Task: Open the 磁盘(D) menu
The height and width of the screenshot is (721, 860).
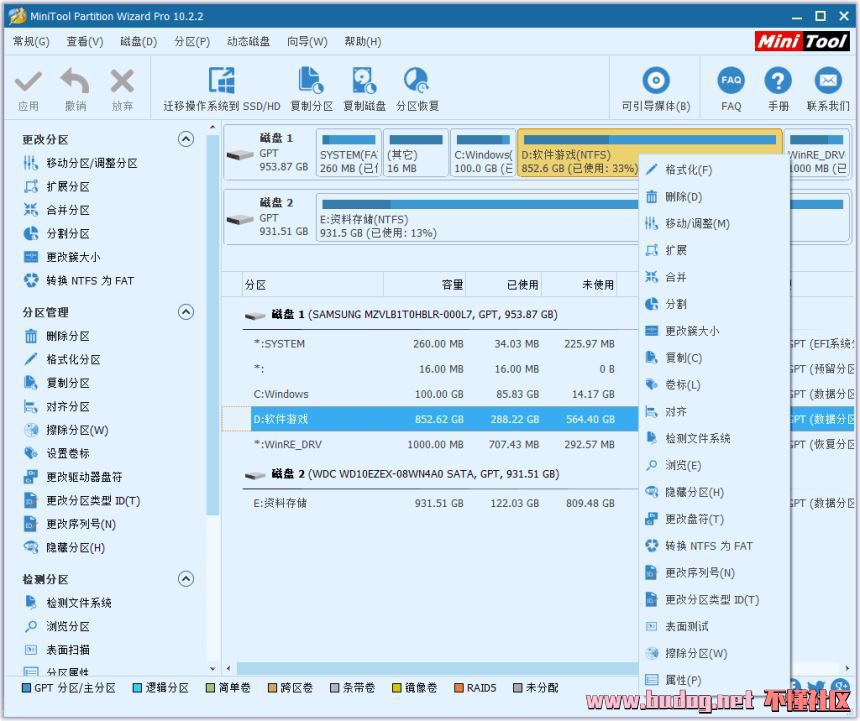Action: pos(139,42)
